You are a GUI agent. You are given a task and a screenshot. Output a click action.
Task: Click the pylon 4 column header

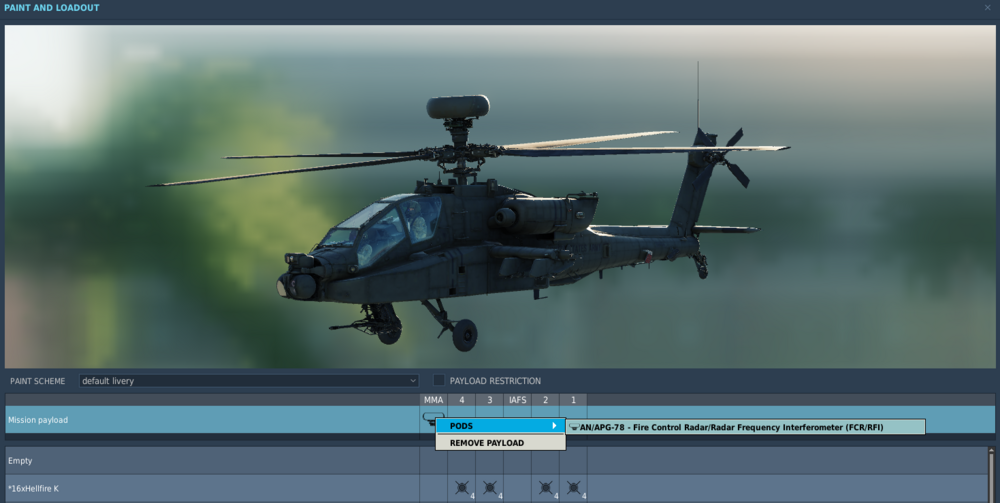(x=461, y=400)
